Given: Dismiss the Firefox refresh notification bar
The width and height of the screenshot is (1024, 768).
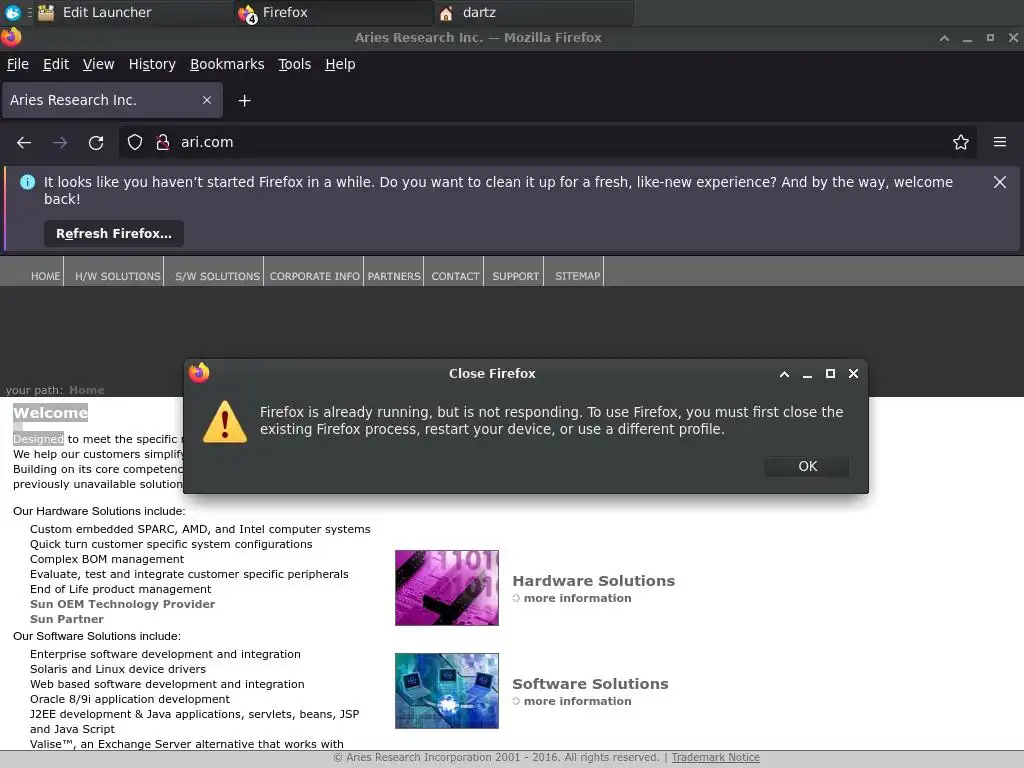Looking at the screenshot, I should point(999,182).
